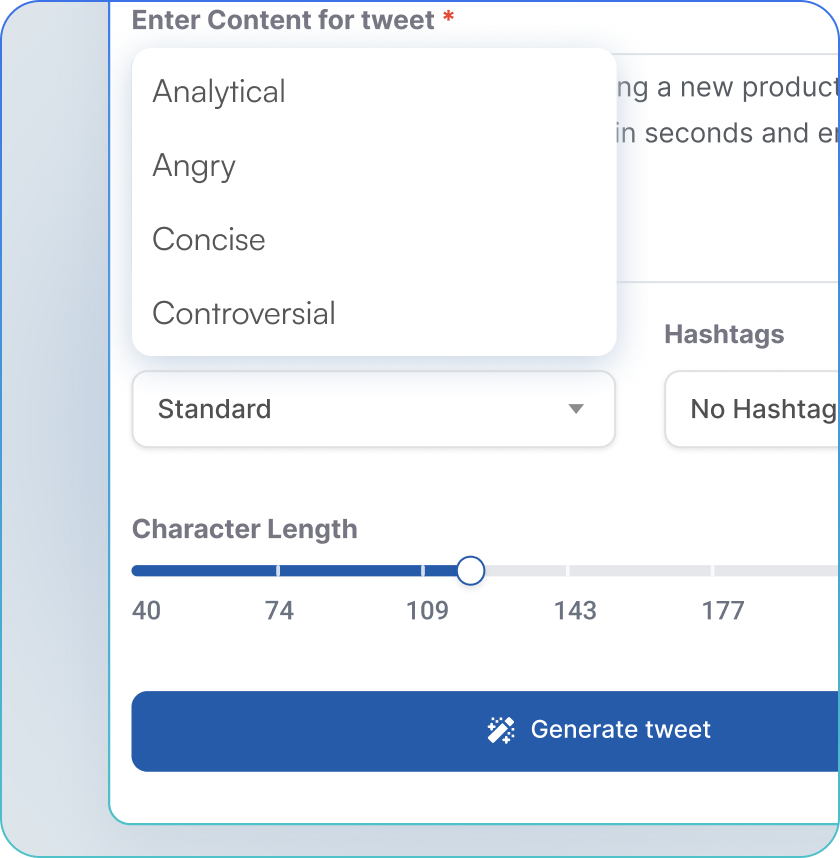This screenshot has width=840, height=858.
Task: Pick the Controversial tone option
Action: tap(243, 313)
